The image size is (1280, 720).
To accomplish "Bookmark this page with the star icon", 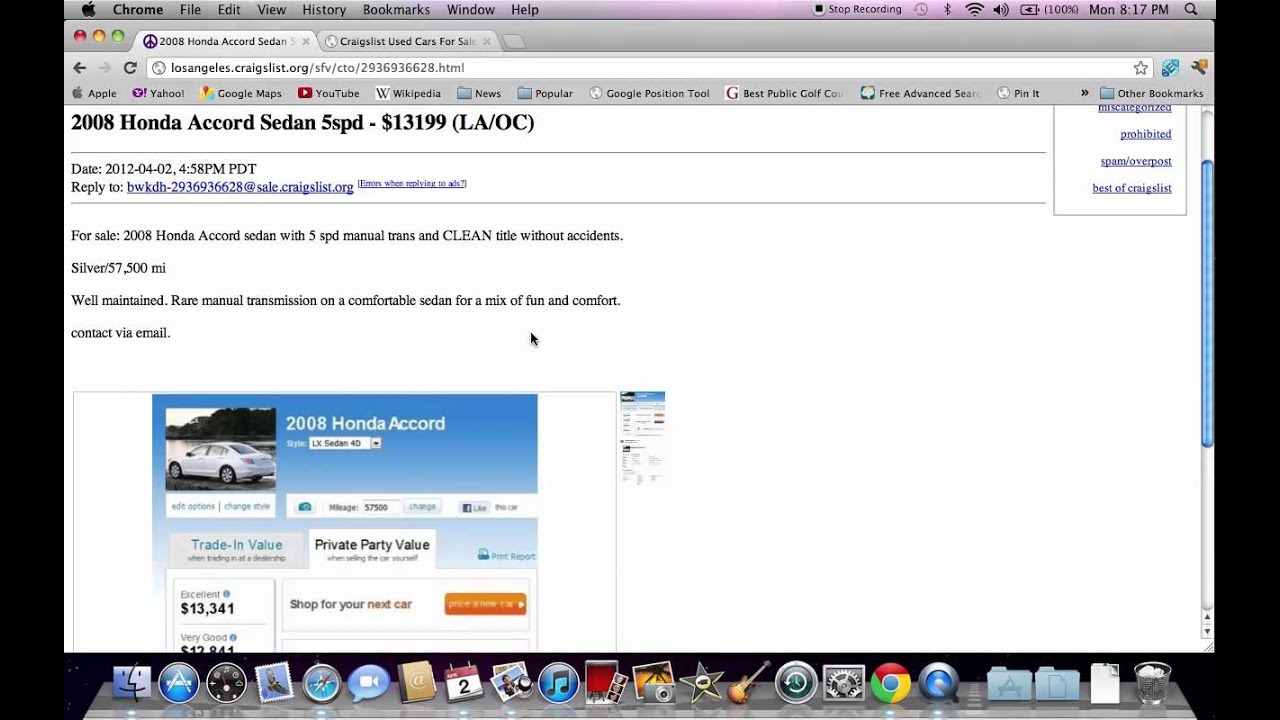I will point(1141,68).
